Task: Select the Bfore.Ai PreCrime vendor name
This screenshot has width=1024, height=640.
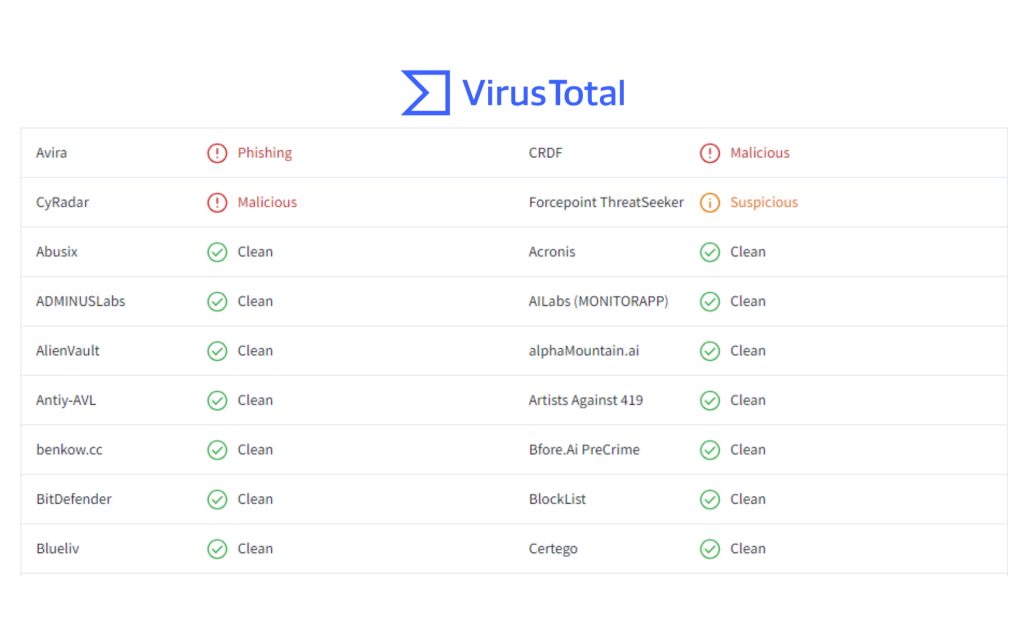Action: pyautogui.click(x=584, y=450)
